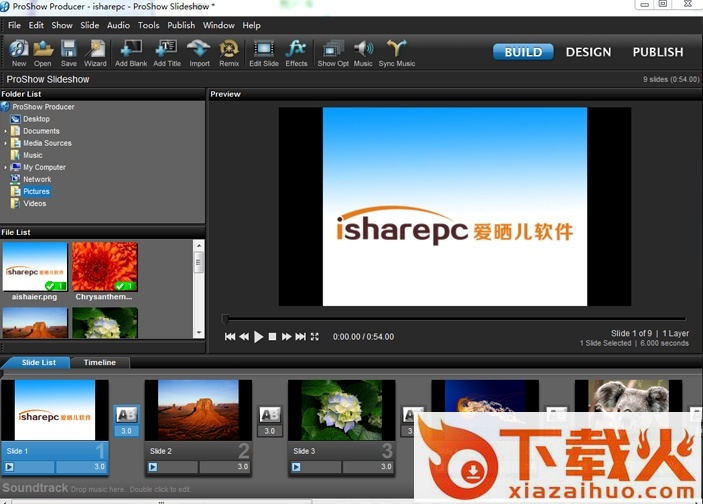Open the Effects (fx) tool
The width and height of the screenshot is (703, 504).
(296, 53)
